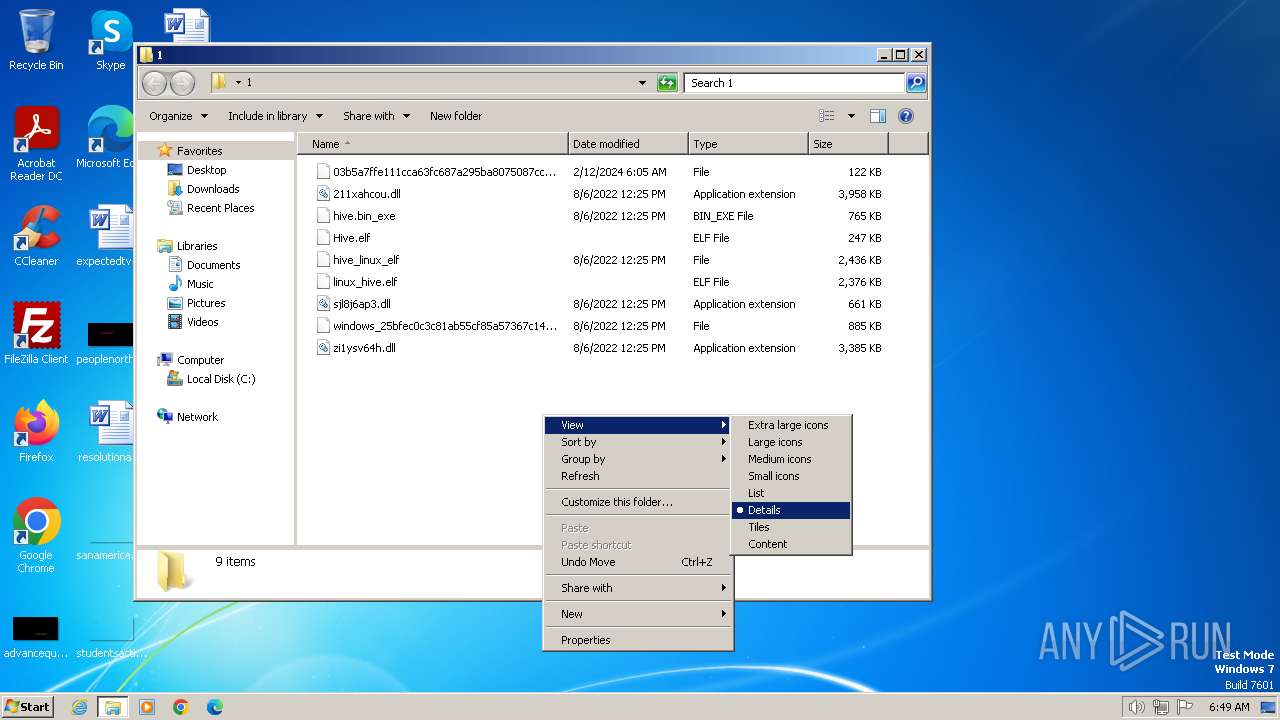
Task: Click Refresh in the context menu
Action: [638, 476]
